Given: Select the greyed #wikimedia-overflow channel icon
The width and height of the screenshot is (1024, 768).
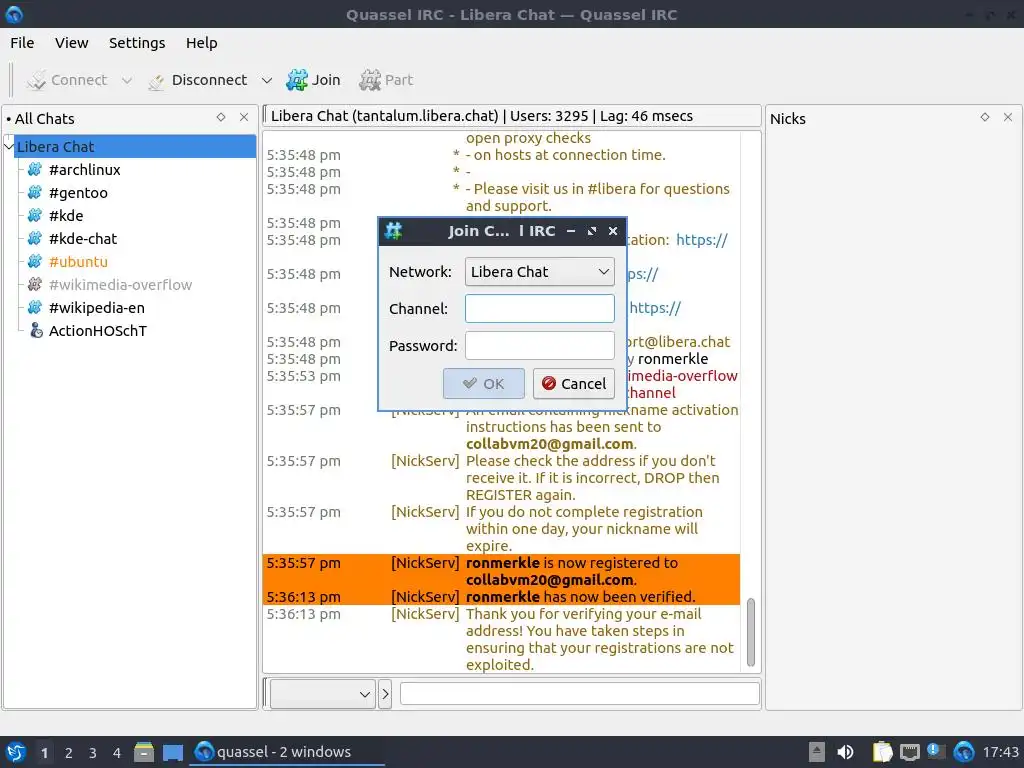Looking at the screenshot, I should [35, 285].
